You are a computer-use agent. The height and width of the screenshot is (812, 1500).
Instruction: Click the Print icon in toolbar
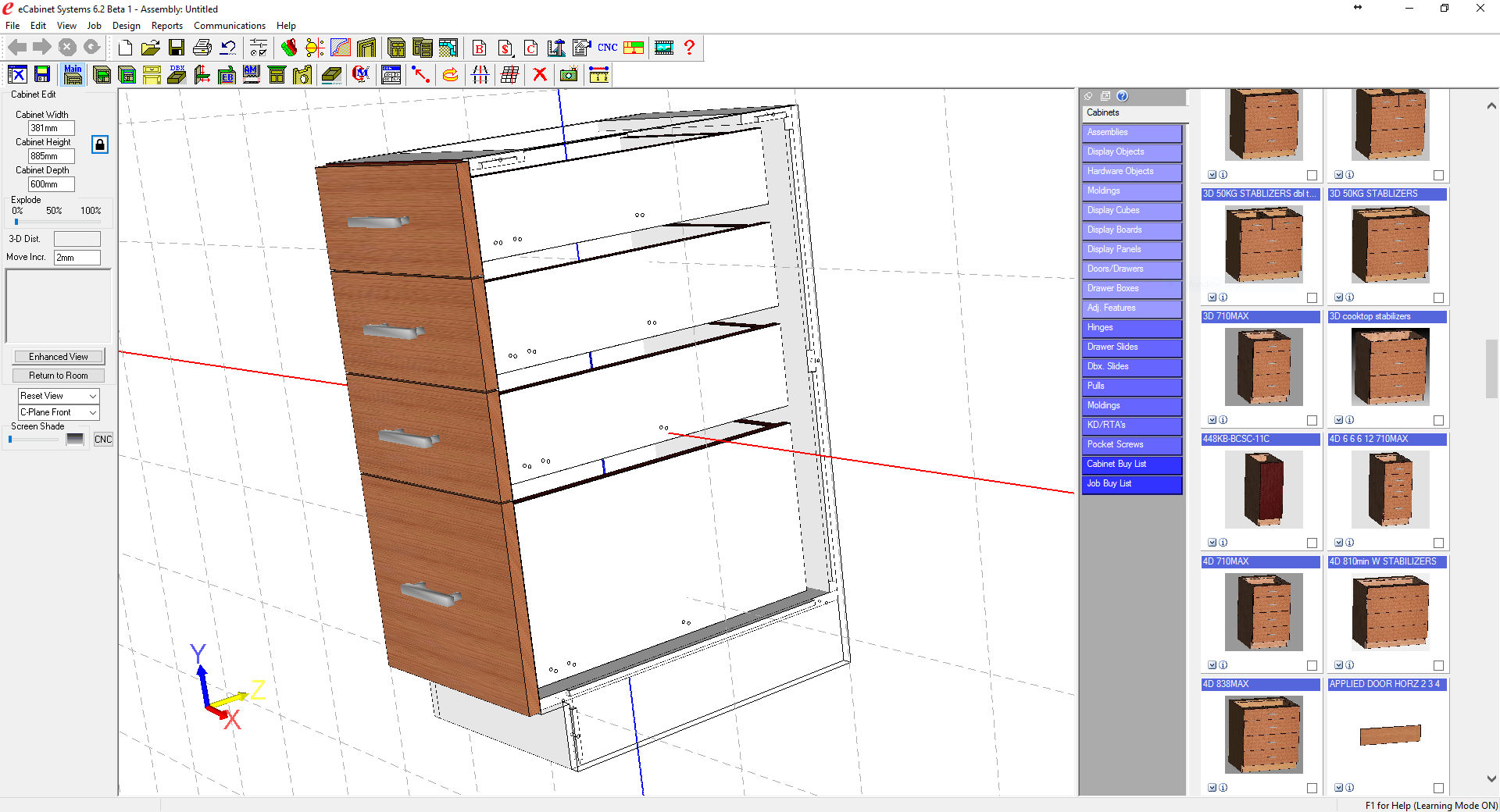pyautogui.click(x=202, y=48)
